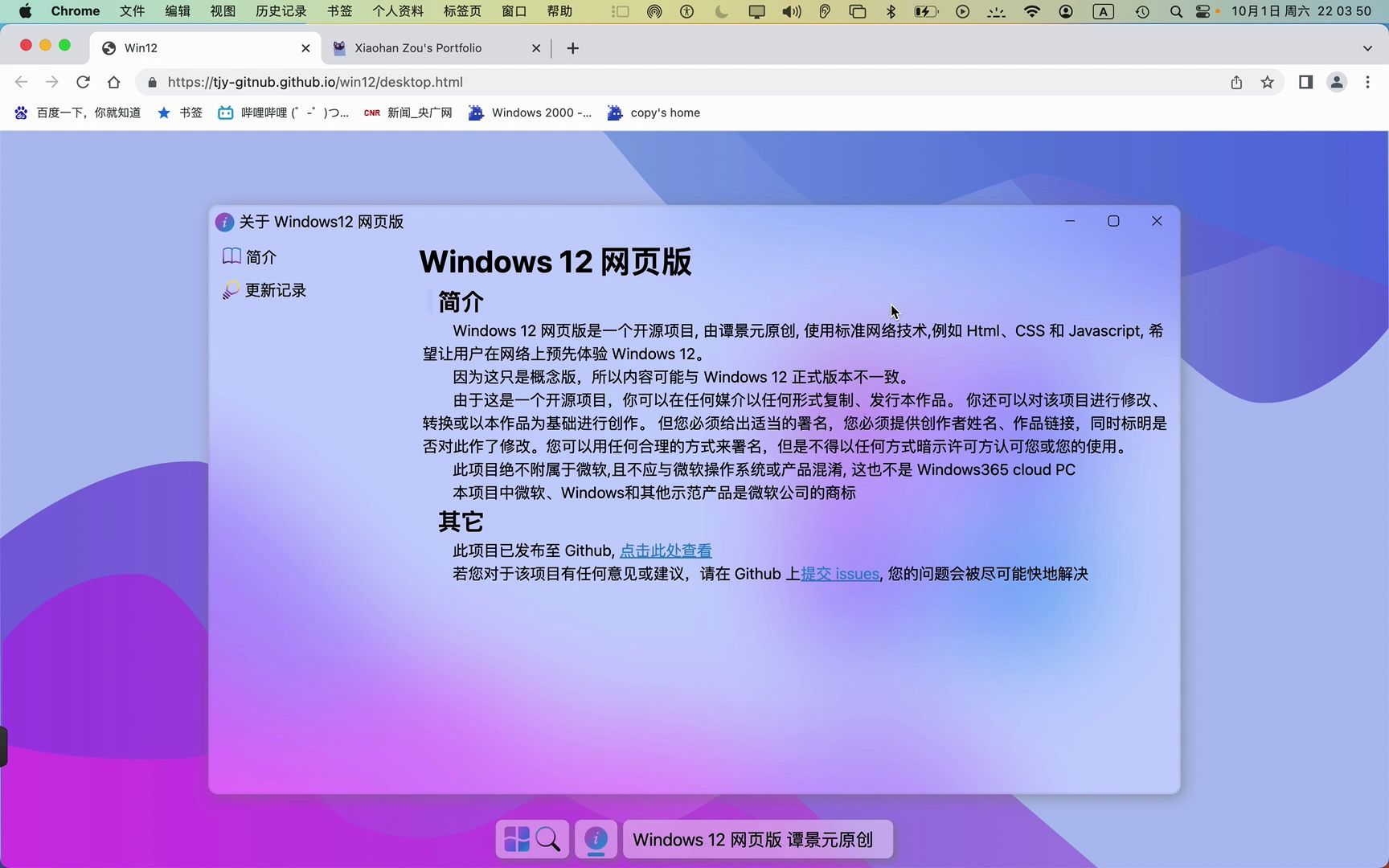Open a new browser tab

click(x=572, y=48)
